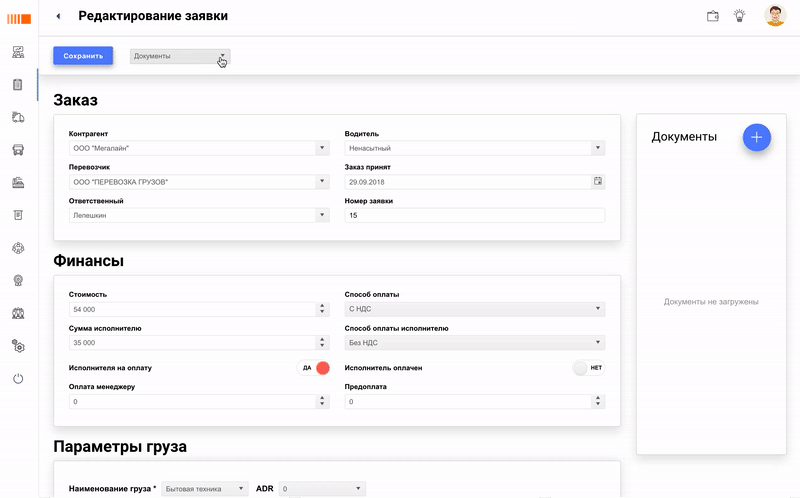
Task: Click the settings gear icon in the sidebar
Action: (x=18, y=346)
